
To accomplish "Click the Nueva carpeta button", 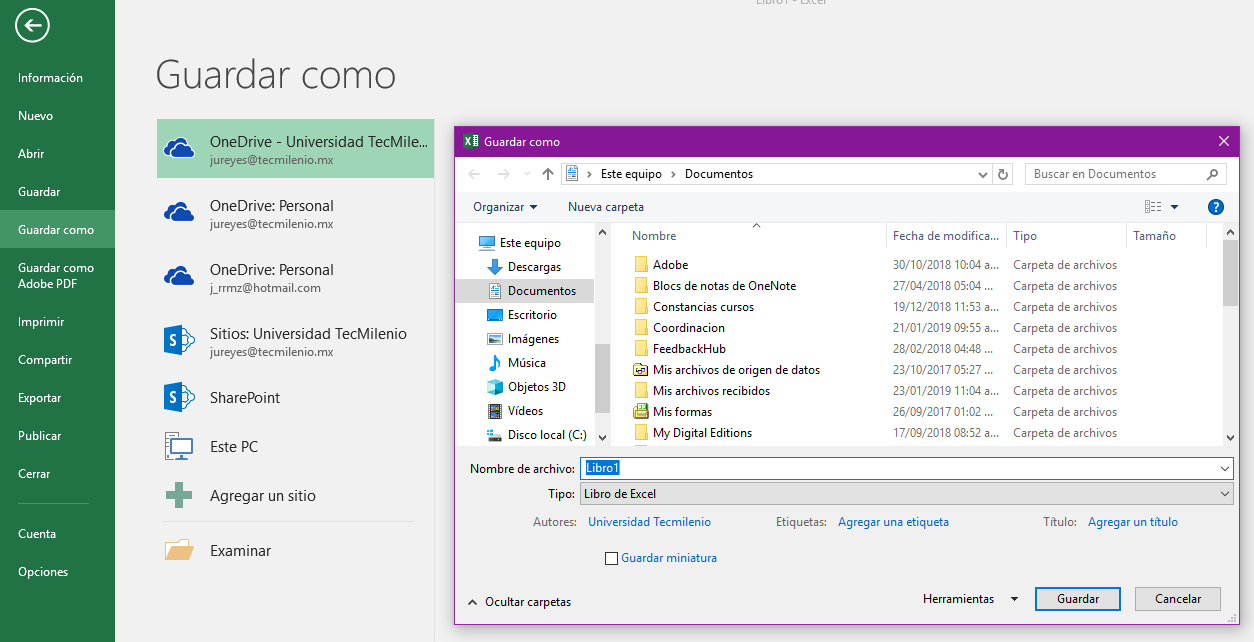I will 606,207.
